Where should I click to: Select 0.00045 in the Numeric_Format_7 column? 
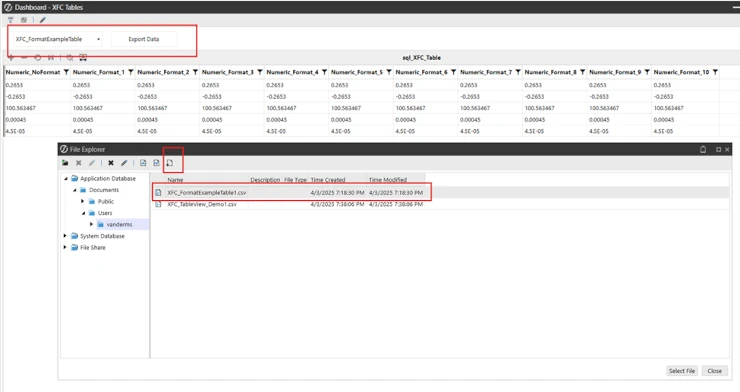(470, 120)
